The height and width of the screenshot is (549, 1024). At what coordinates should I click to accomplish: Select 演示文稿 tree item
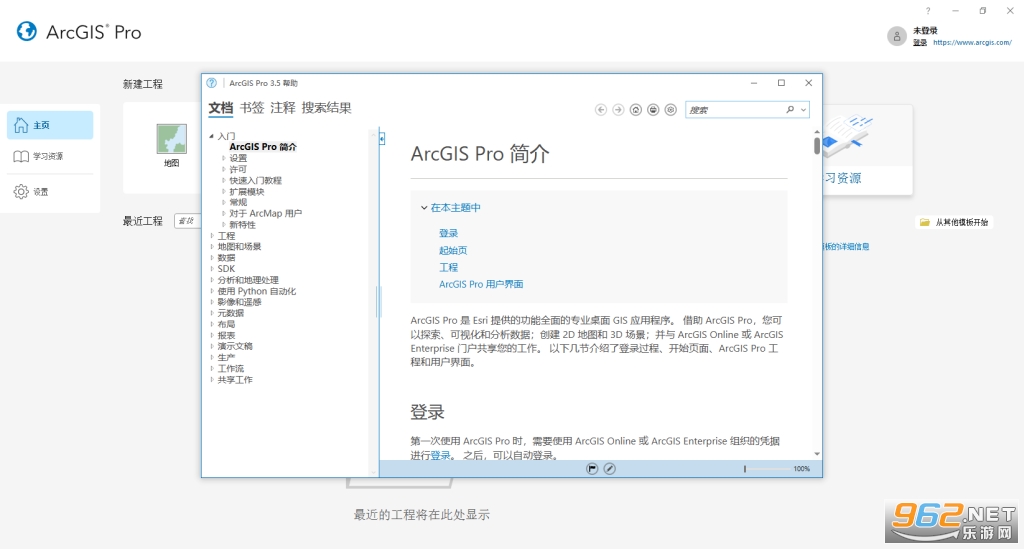pos(235,347)
